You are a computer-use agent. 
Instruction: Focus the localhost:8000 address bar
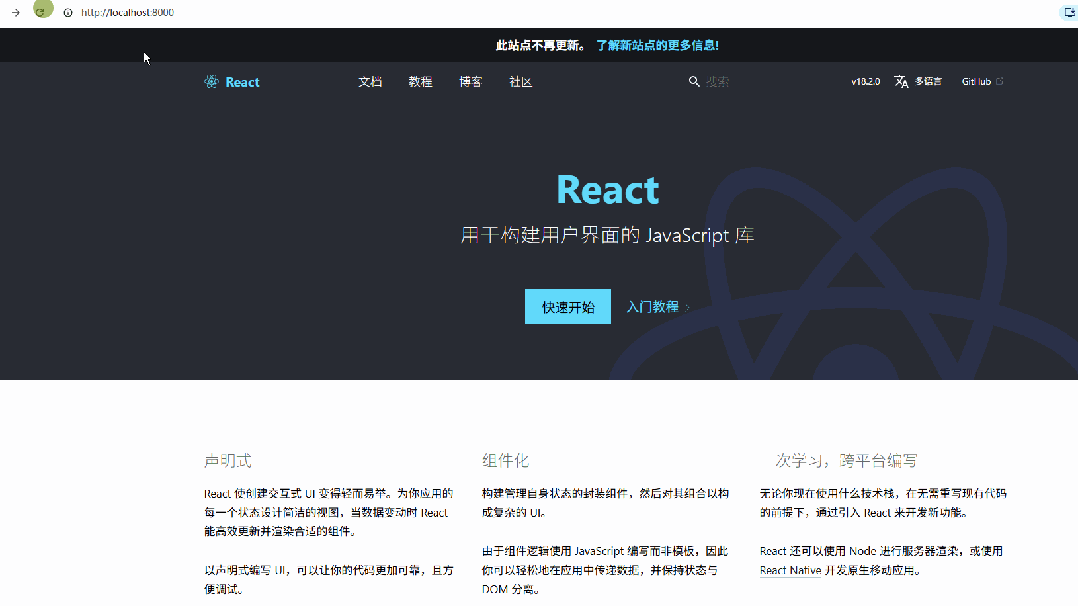tap(127, 12)
